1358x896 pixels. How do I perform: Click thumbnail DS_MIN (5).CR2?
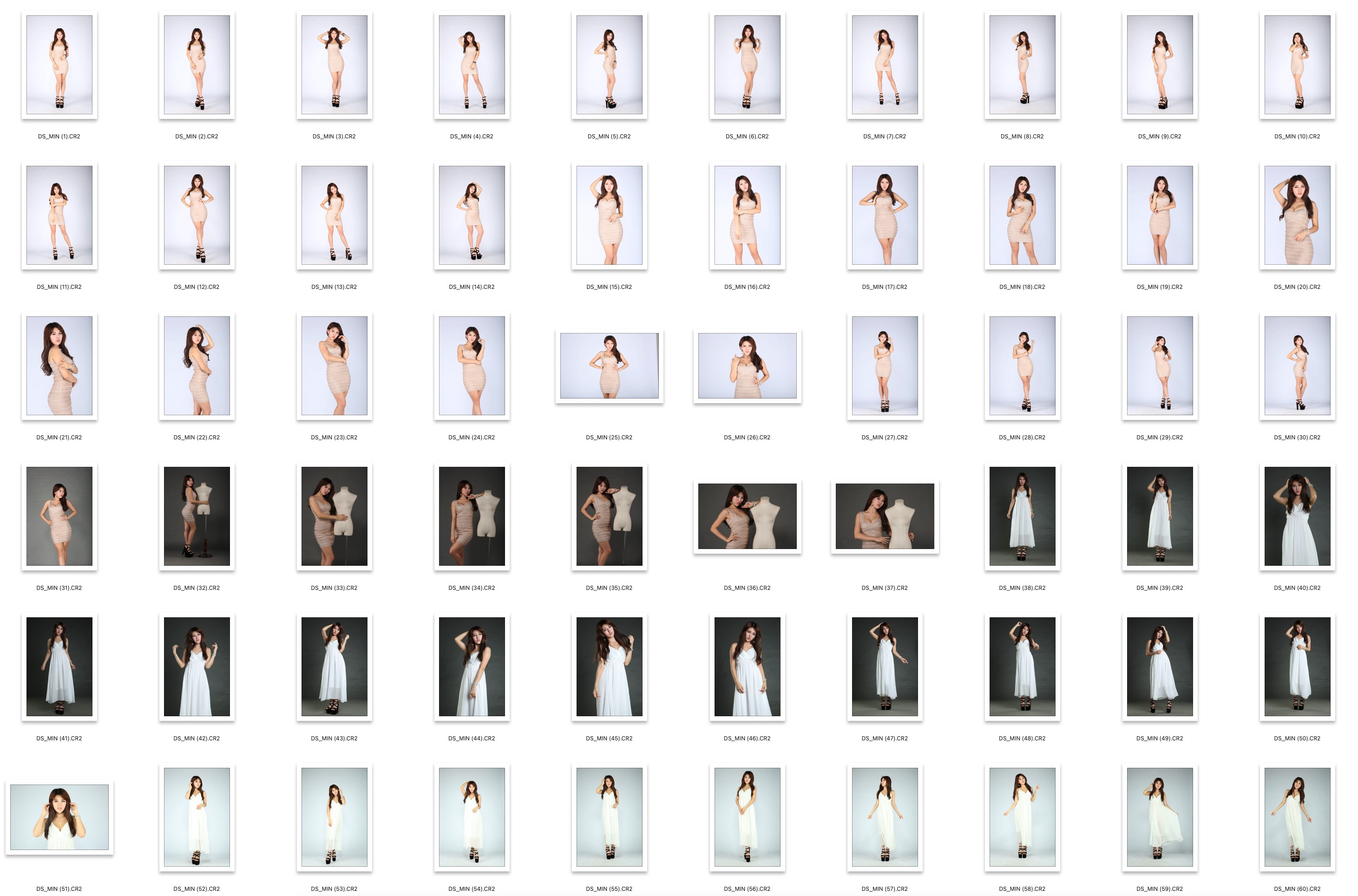click(x=609, y=65)
